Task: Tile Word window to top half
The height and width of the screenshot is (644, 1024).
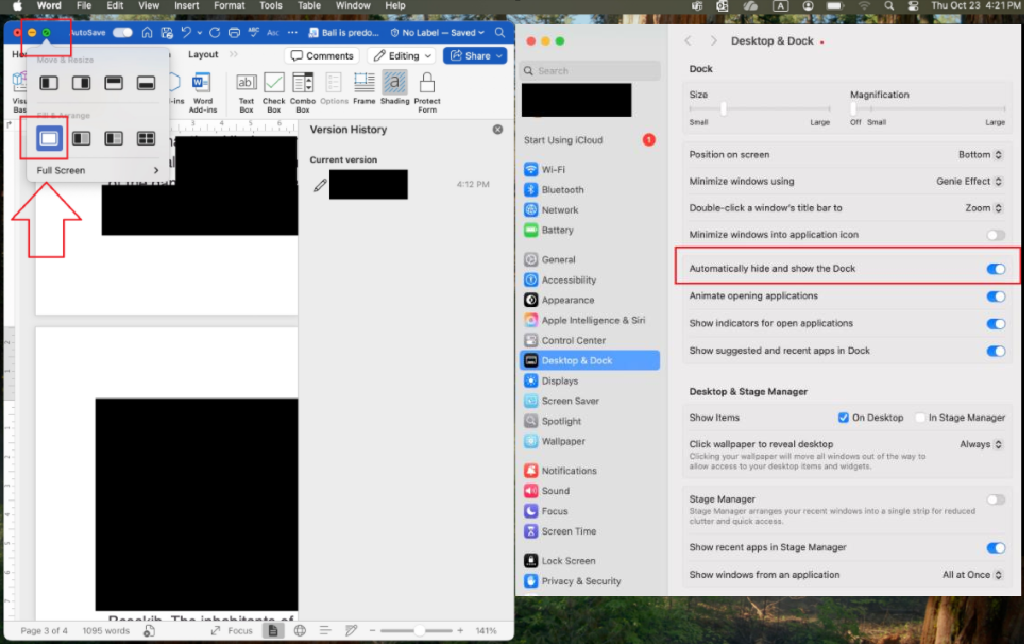Action: [x=114, y=83]
